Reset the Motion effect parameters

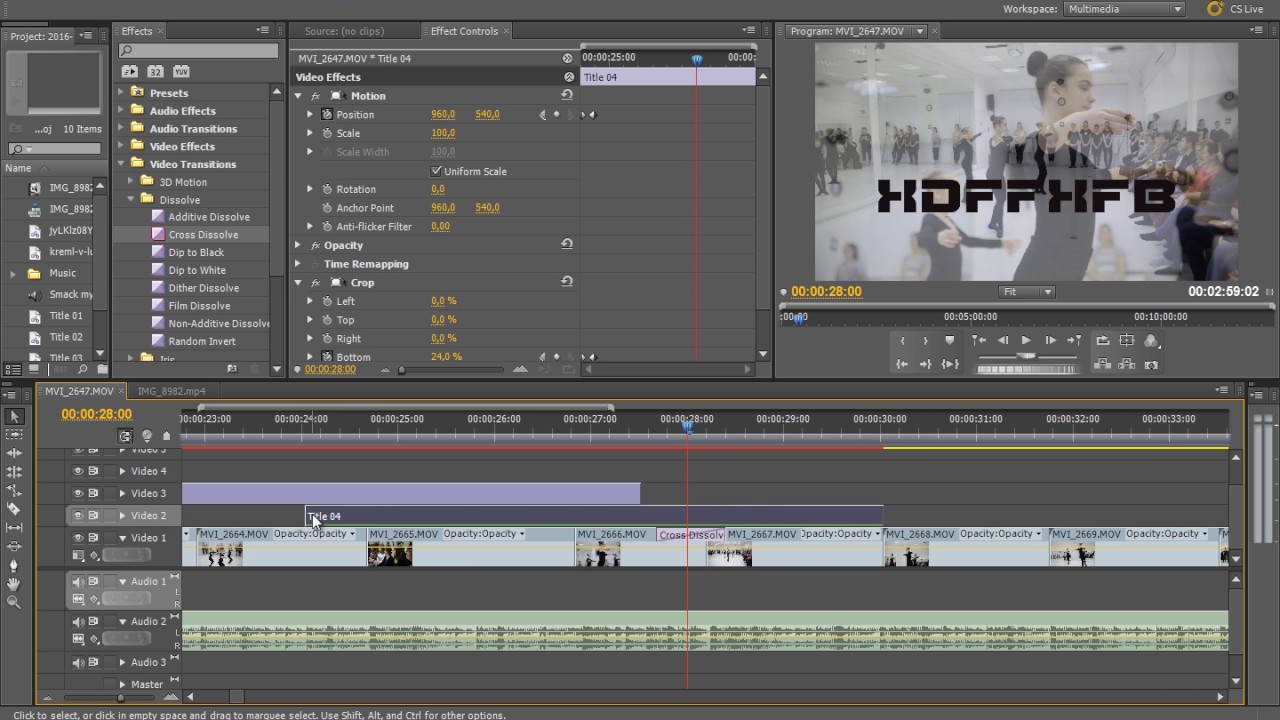567,95
